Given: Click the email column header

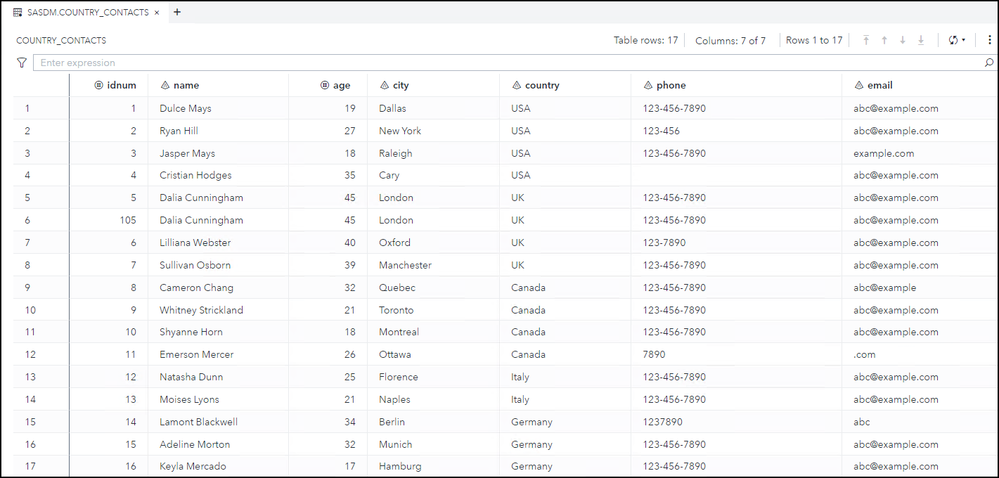Looking at the screenshot, I should [x=872, y=85].
